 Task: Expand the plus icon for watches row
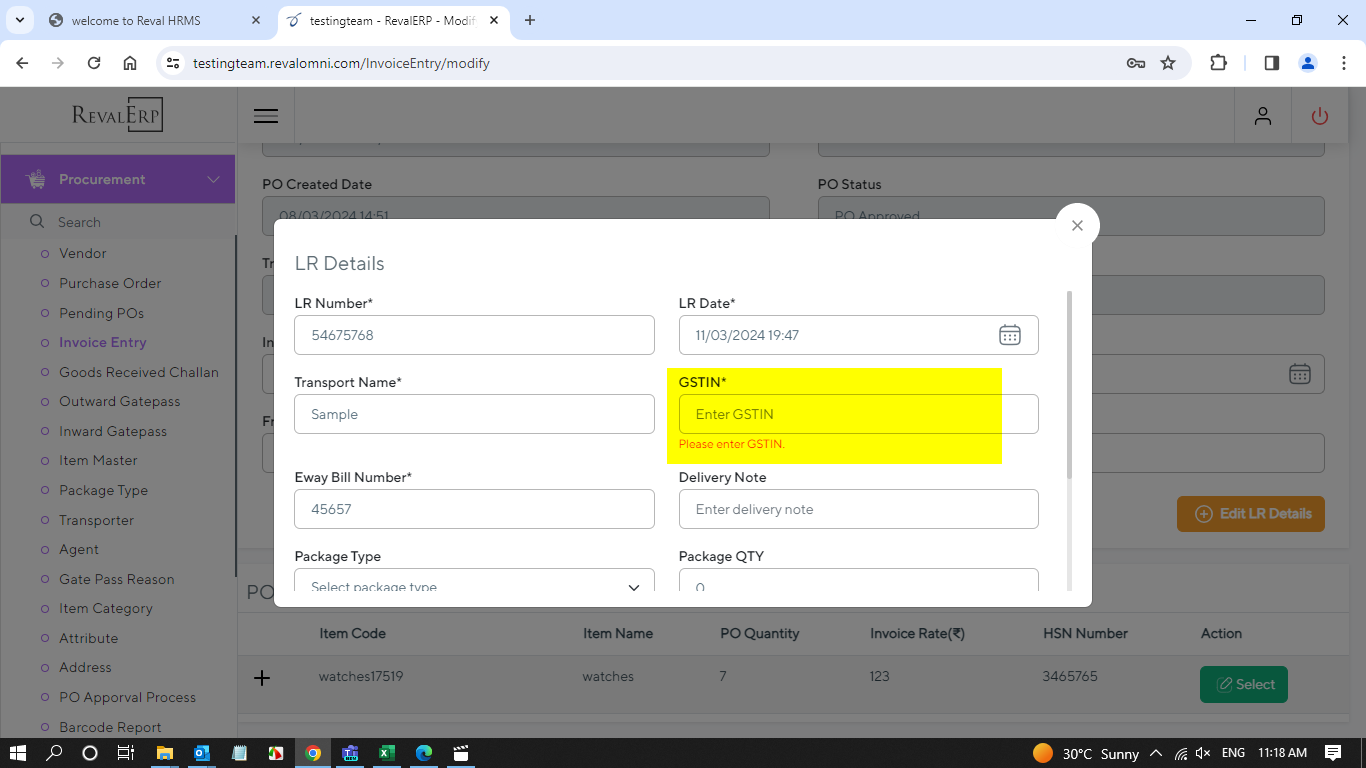click(x=262, y=678)
